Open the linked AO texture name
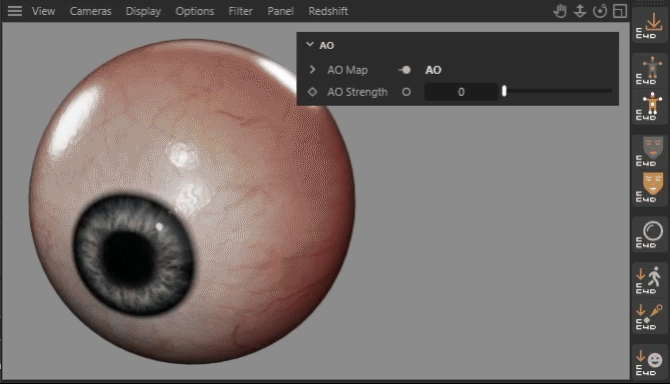Image resolution: width=670 pixels, height=384 pixels. [433, 70]
